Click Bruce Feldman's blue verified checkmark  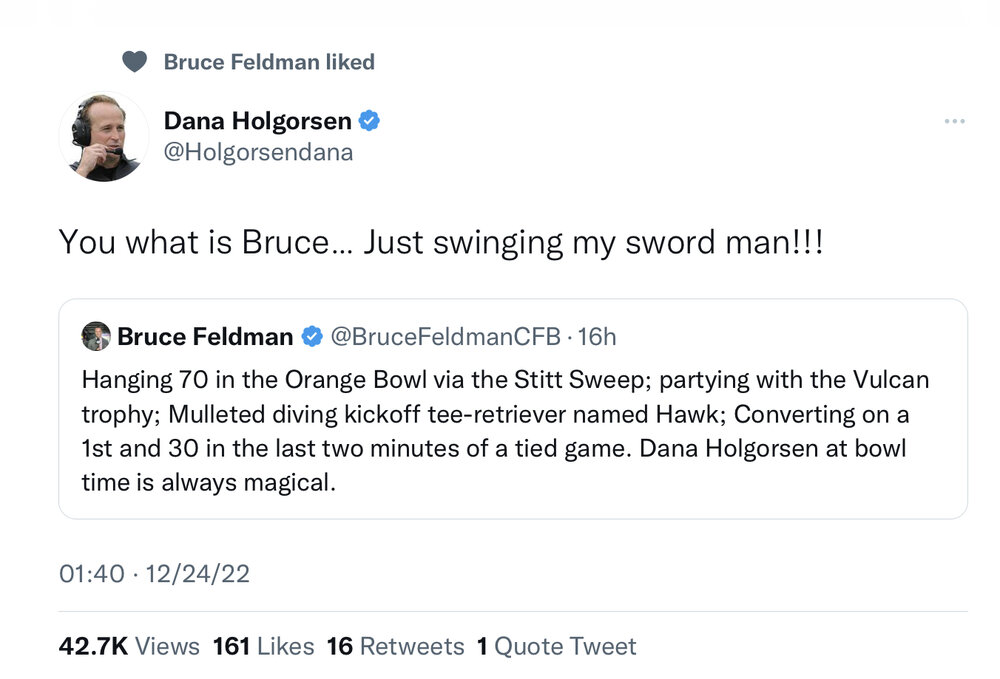[312, 337]
